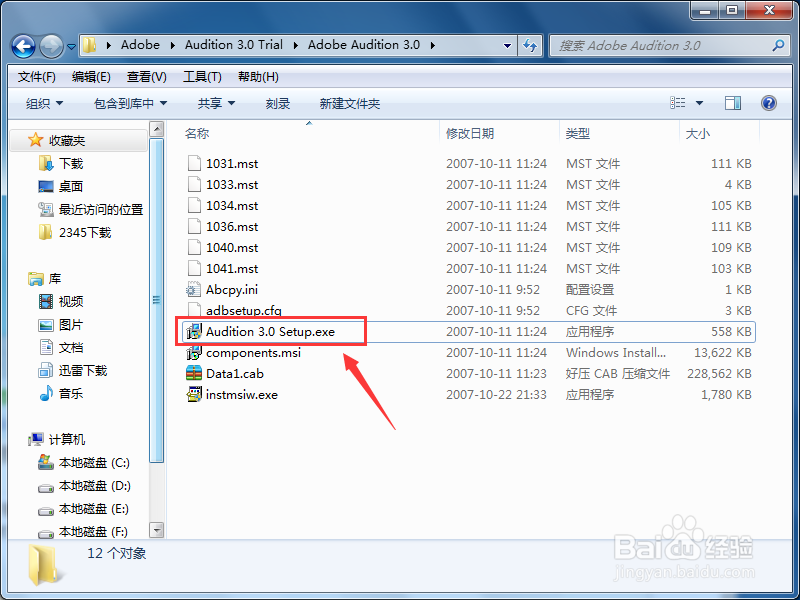Viewport: 800px width, 600px height.
Task: Open the 工具(T) menu
Action: (x=202, y=77)
